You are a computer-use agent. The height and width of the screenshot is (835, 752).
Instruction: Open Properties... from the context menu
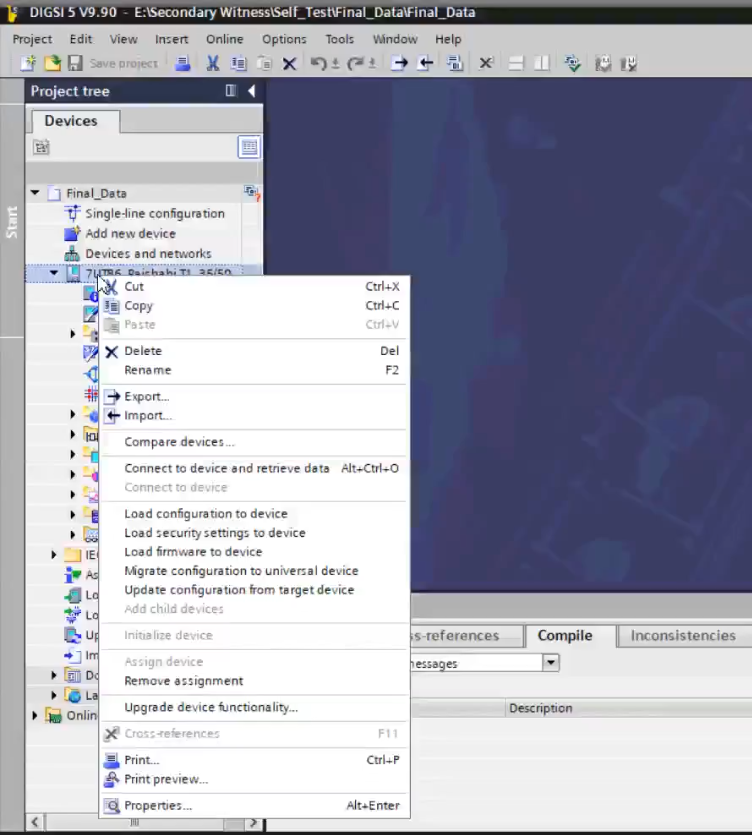point(255,806)
